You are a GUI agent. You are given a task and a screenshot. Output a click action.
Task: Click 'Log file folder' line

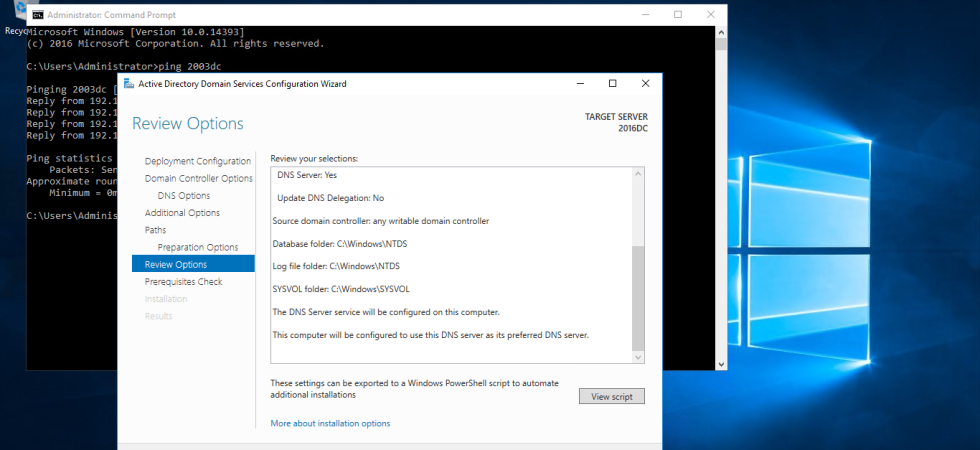(336, 266)
